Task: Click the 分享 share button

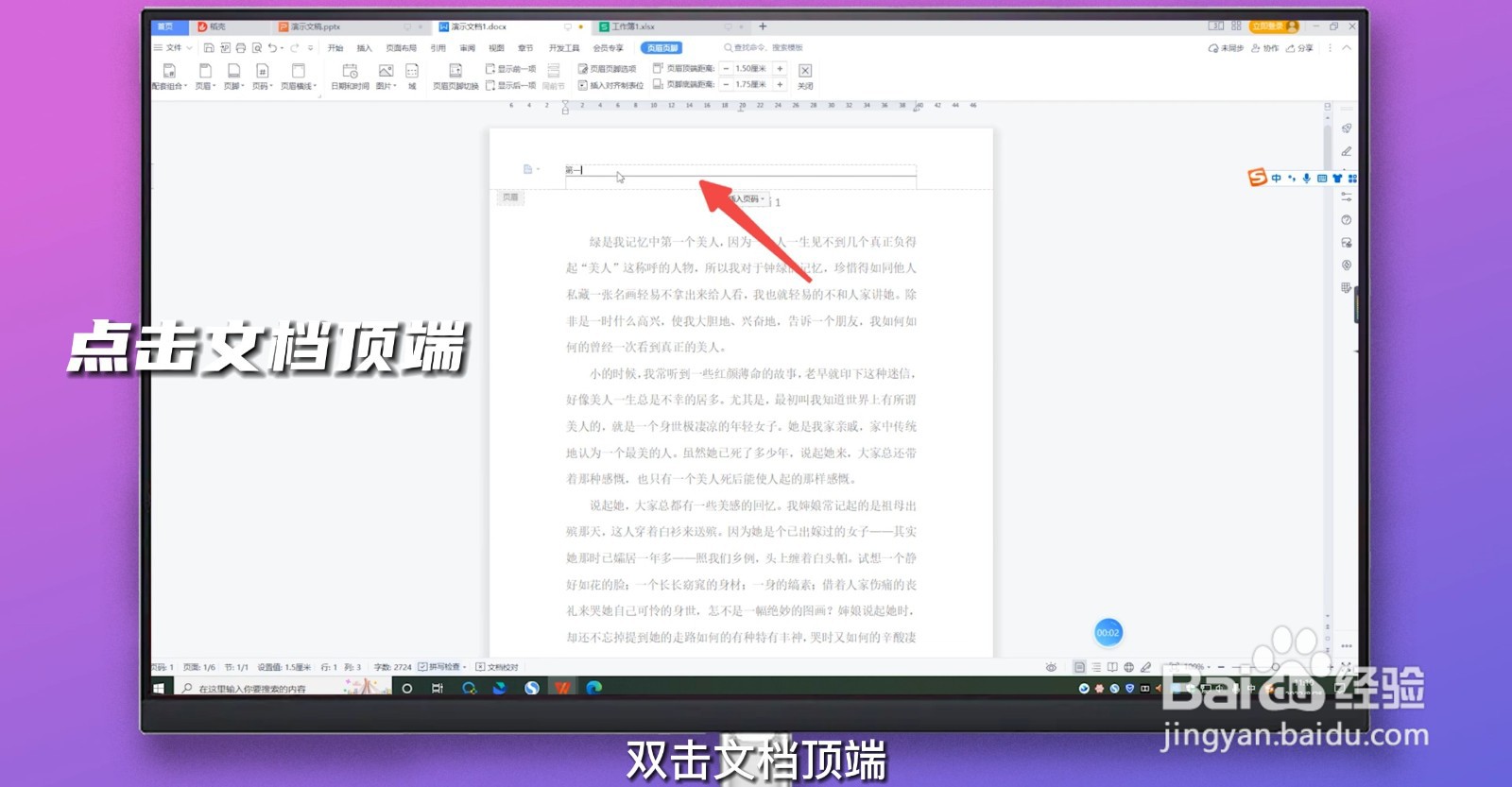Action: click(1299, 48)
